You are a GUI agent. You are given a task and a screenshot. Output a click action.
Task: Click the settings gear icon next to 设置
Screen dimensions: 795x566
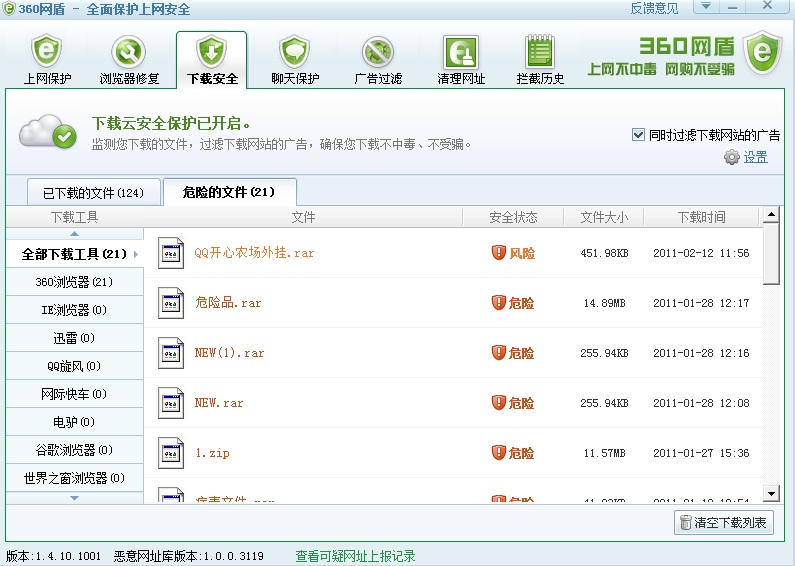click(731, 157)
